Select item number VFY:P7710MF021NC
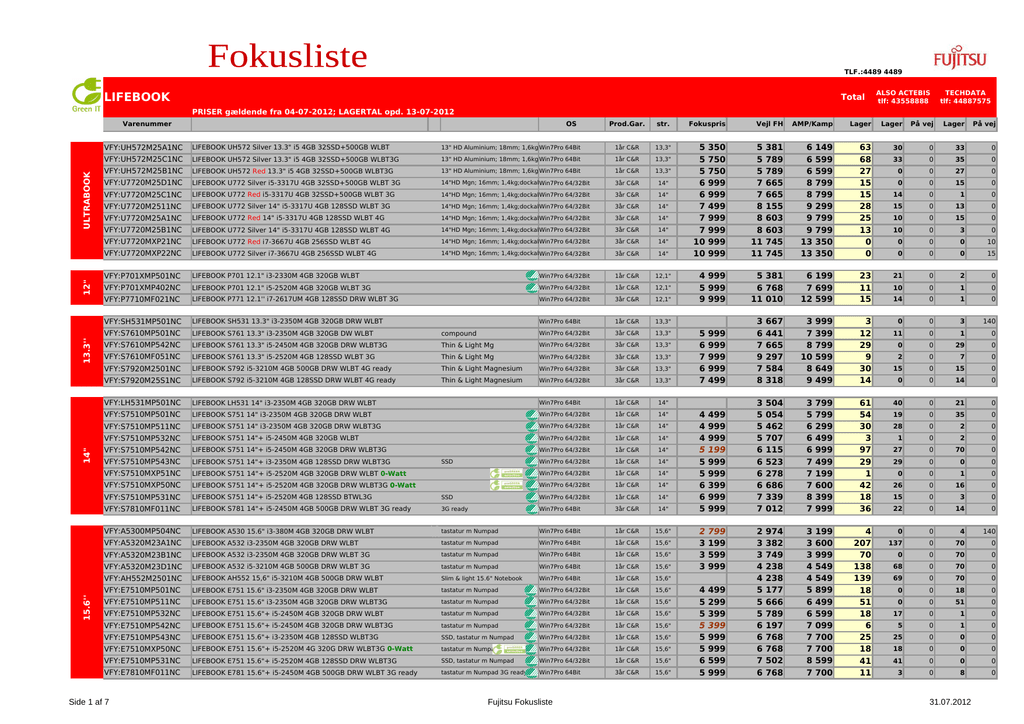This screenshot has height=724, width=1024. [x=141, y=299]
